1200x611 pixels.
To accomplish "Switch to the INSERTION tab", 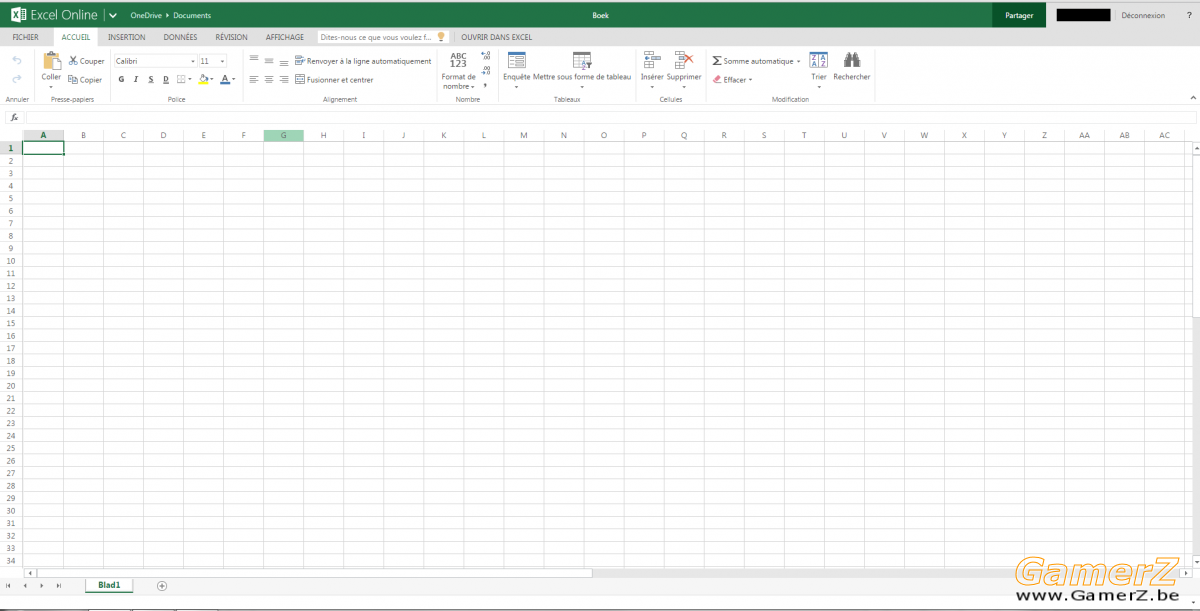I will [x=127, y=37].
